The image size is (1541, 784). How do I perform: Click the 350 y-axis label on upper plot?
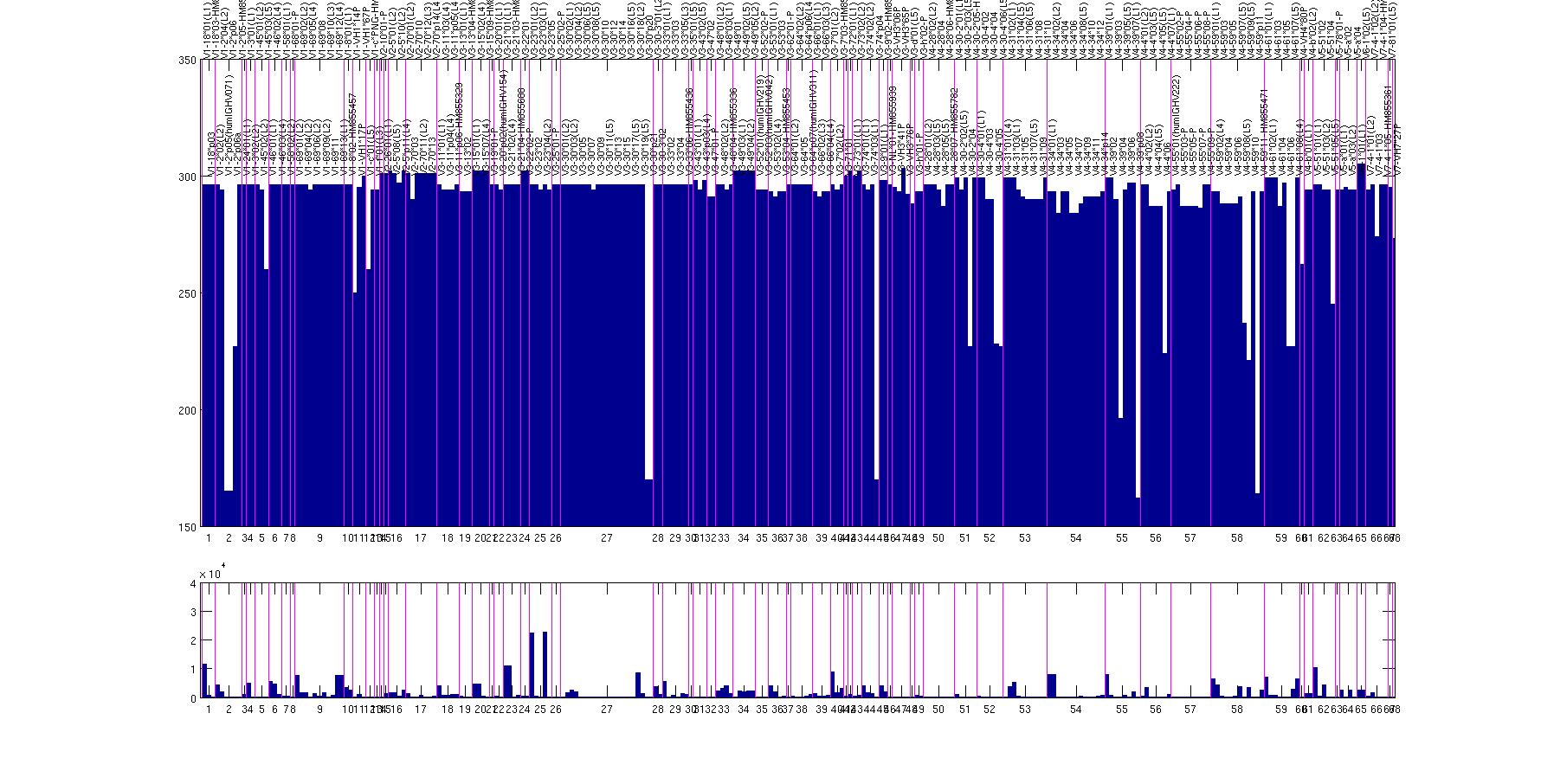coord(185,60)
